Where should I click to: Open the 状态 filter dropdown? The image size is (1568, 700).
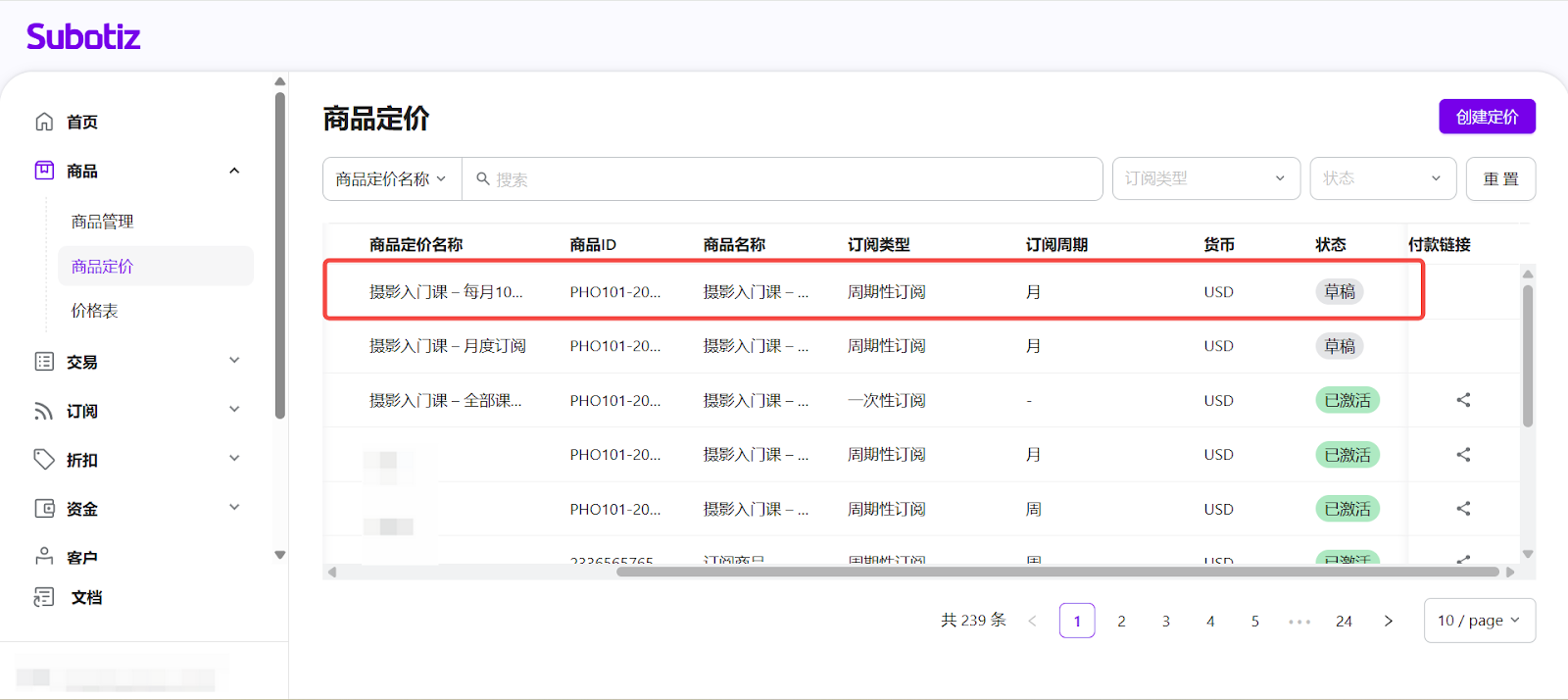(1382, 178)
